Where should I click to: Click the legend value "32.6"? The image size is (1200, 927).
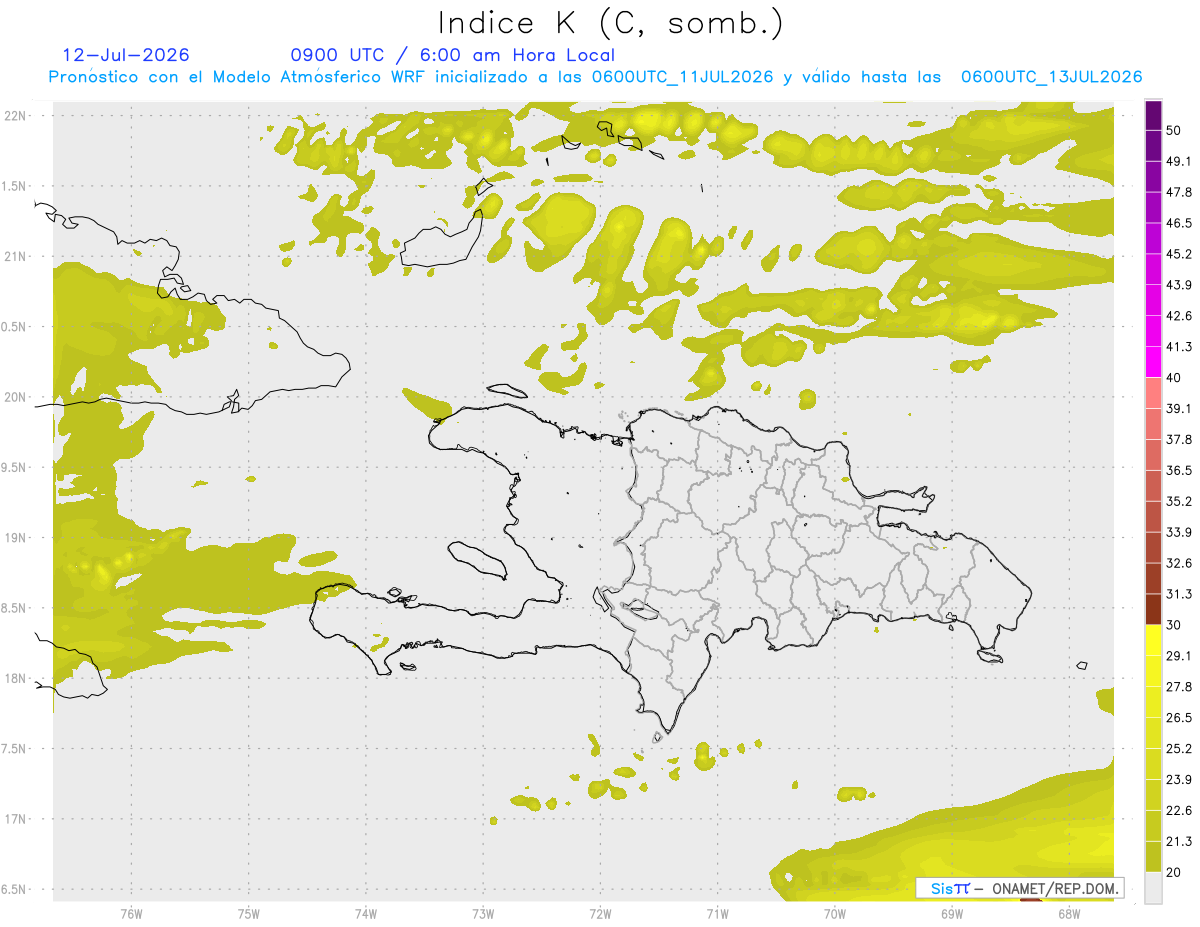point(1179,563)
